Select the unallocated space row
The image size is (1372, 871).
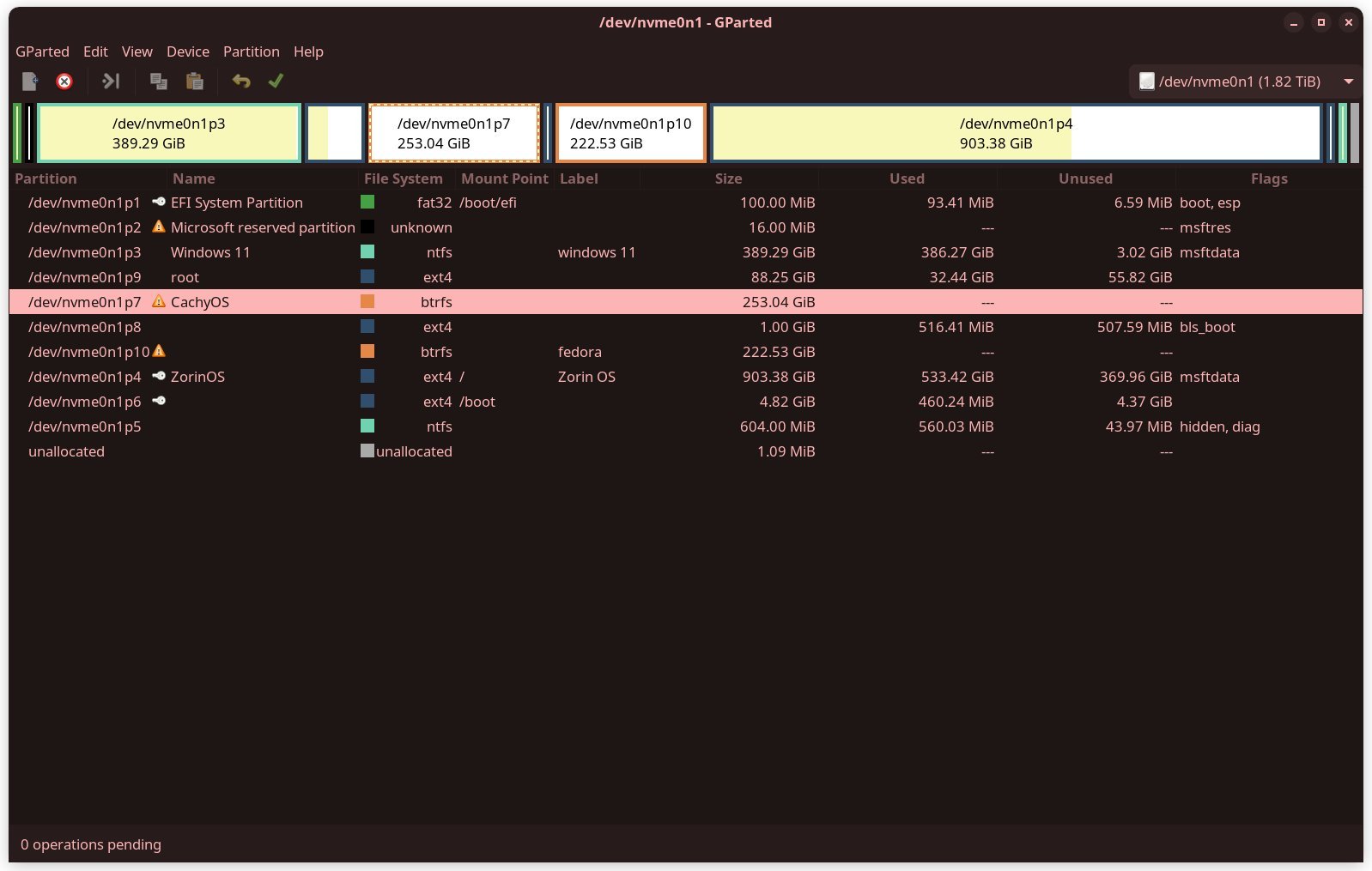coord(685,451)
